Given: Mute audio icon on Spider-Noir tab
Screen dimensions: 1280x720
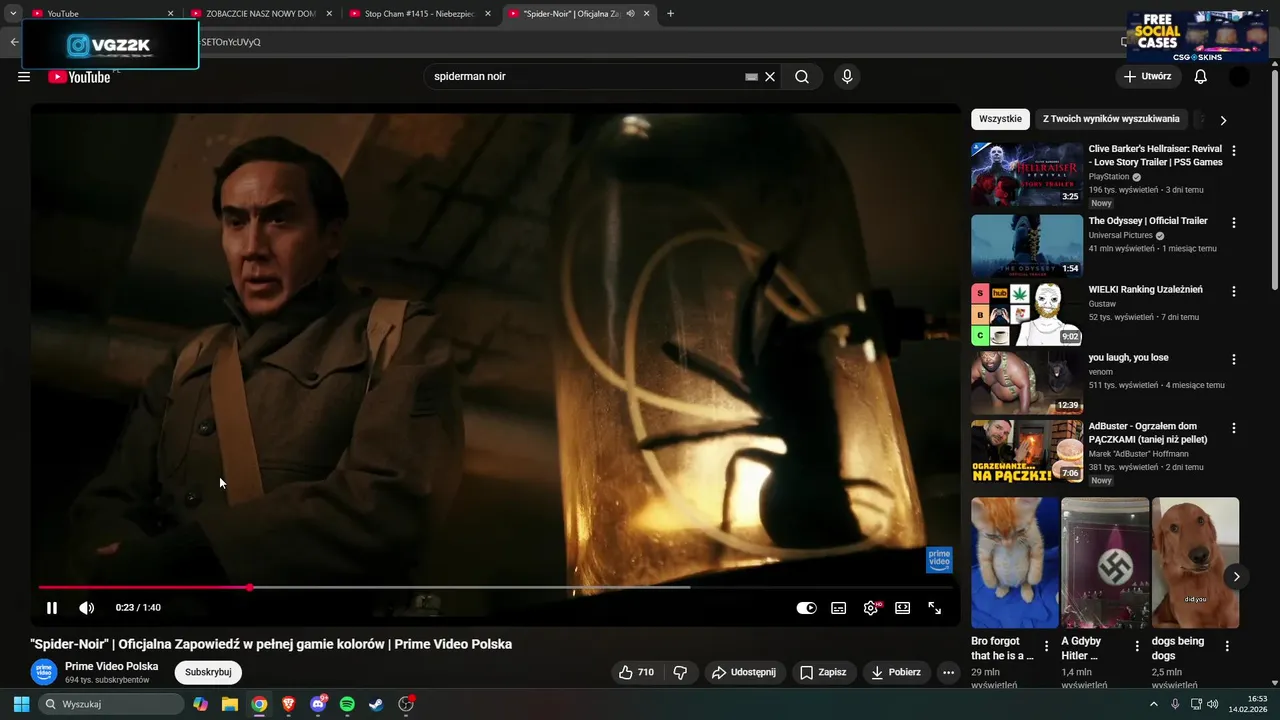Looking at the screenshot, I should point(630,14).
